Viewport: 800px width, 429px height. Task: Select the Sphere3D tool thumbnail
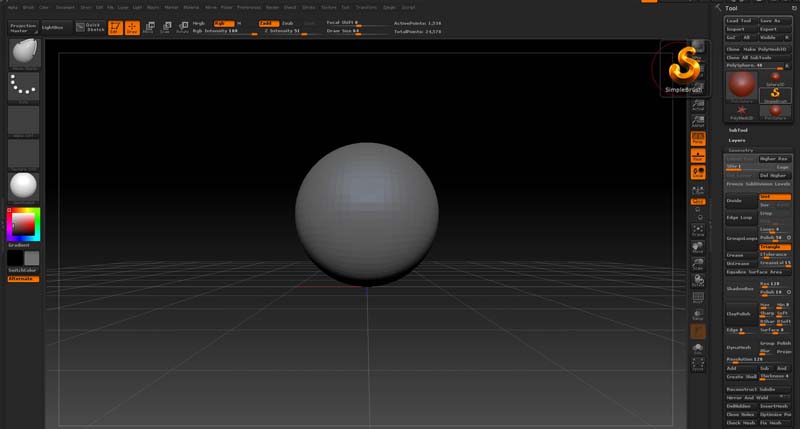[x=775, y=79]
